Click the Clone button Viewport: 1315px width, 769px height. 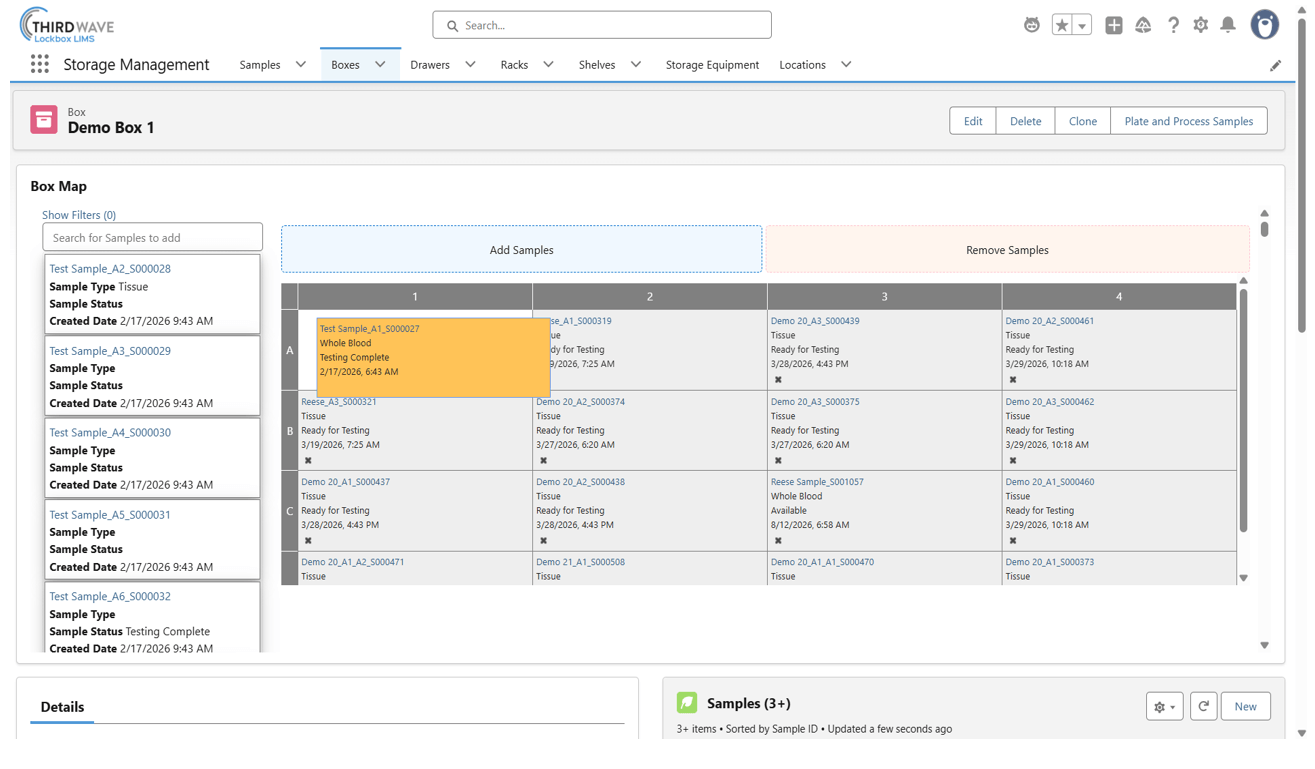point(1082,121)
